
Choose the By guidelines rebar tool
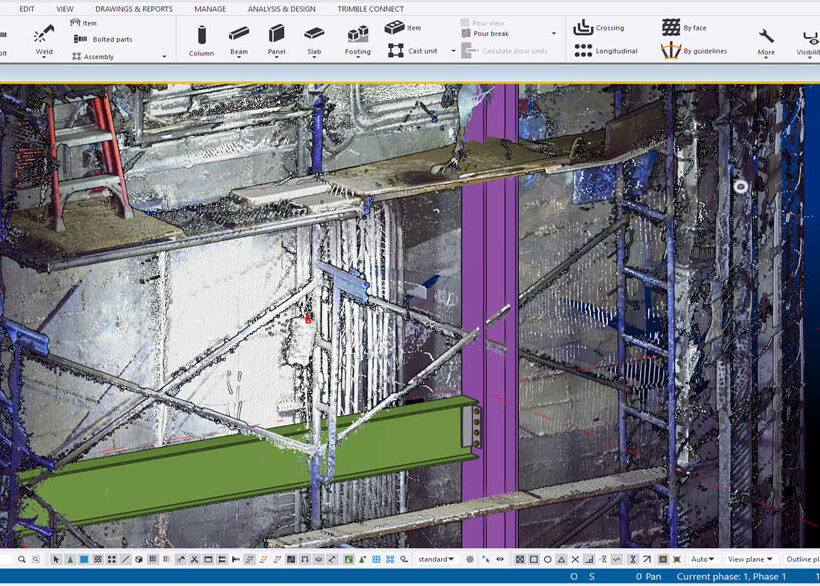[x=670, y=51]
